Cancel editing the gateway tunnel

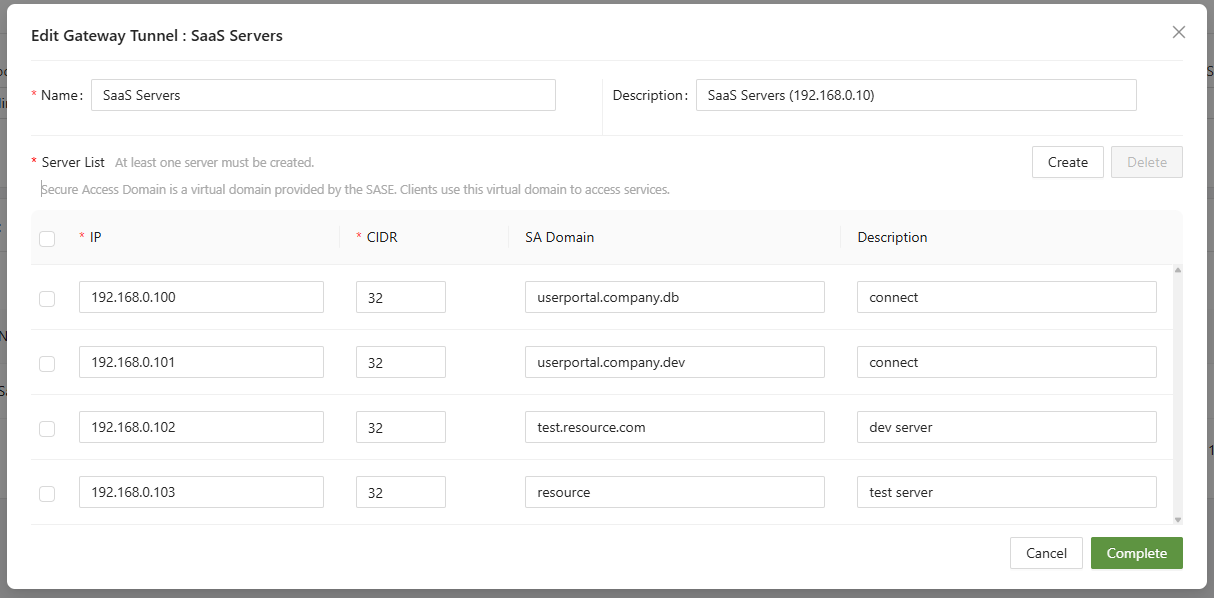1046,553
